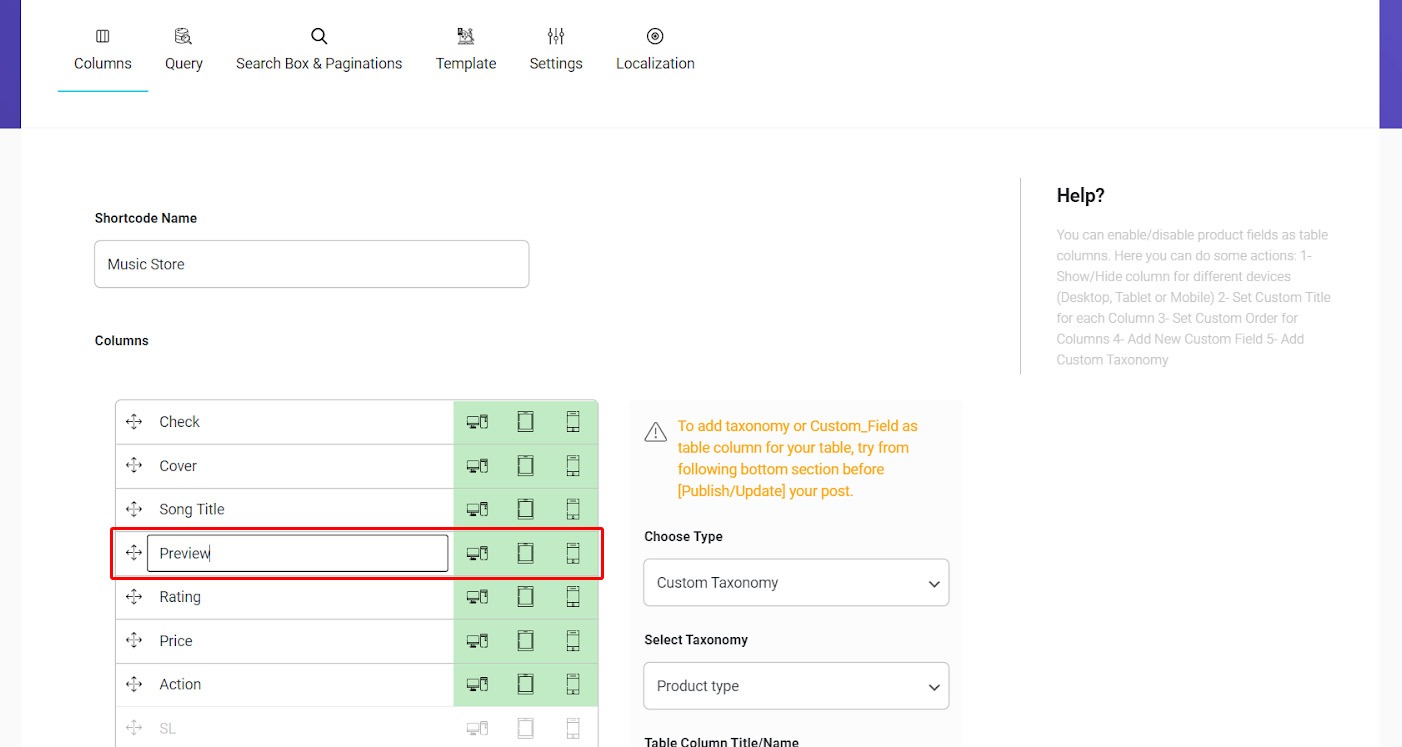Open the Settings tab
Image resolution: width=1402 pixels, height=747 pixels.
tap(556, 50)
